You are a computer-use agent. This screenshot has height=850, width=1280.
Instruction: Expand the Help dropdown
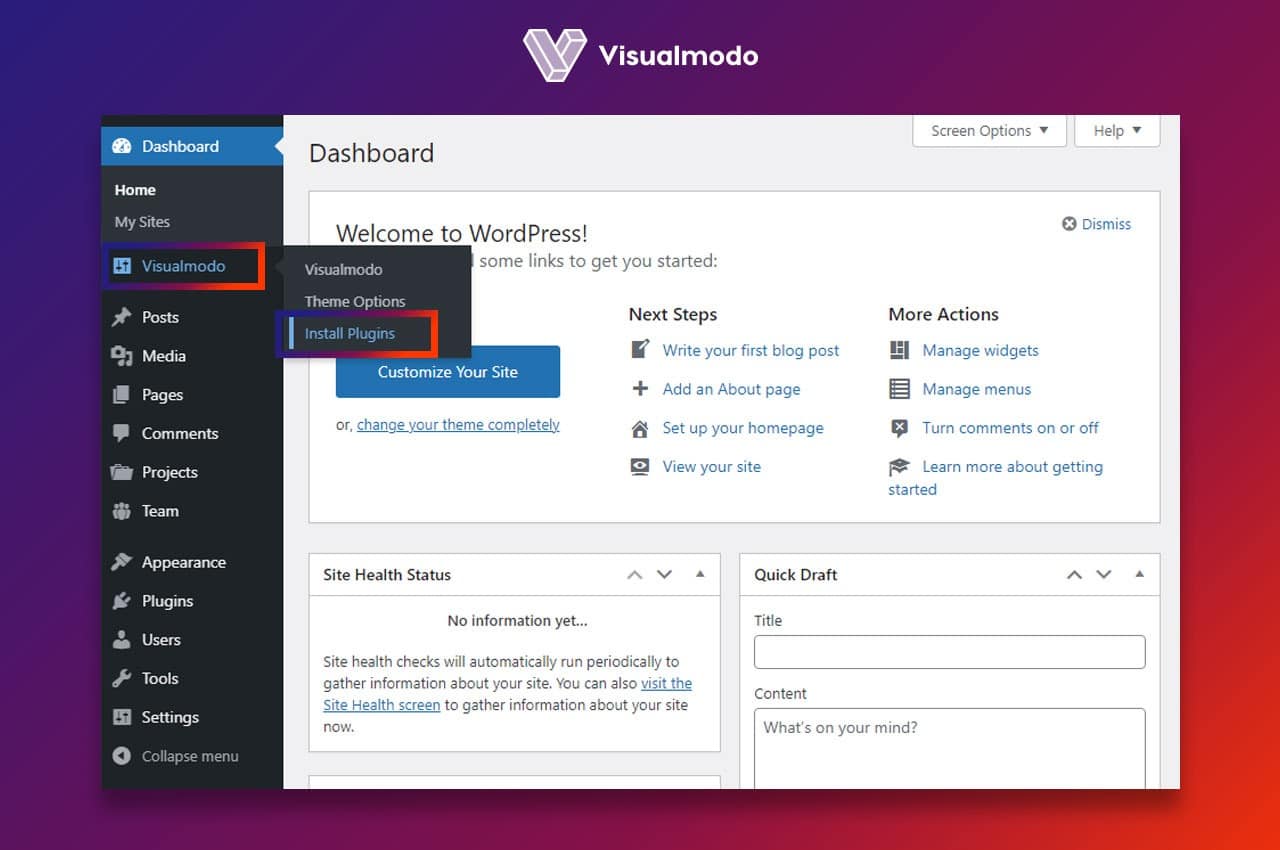click(x=1116, y=130)
